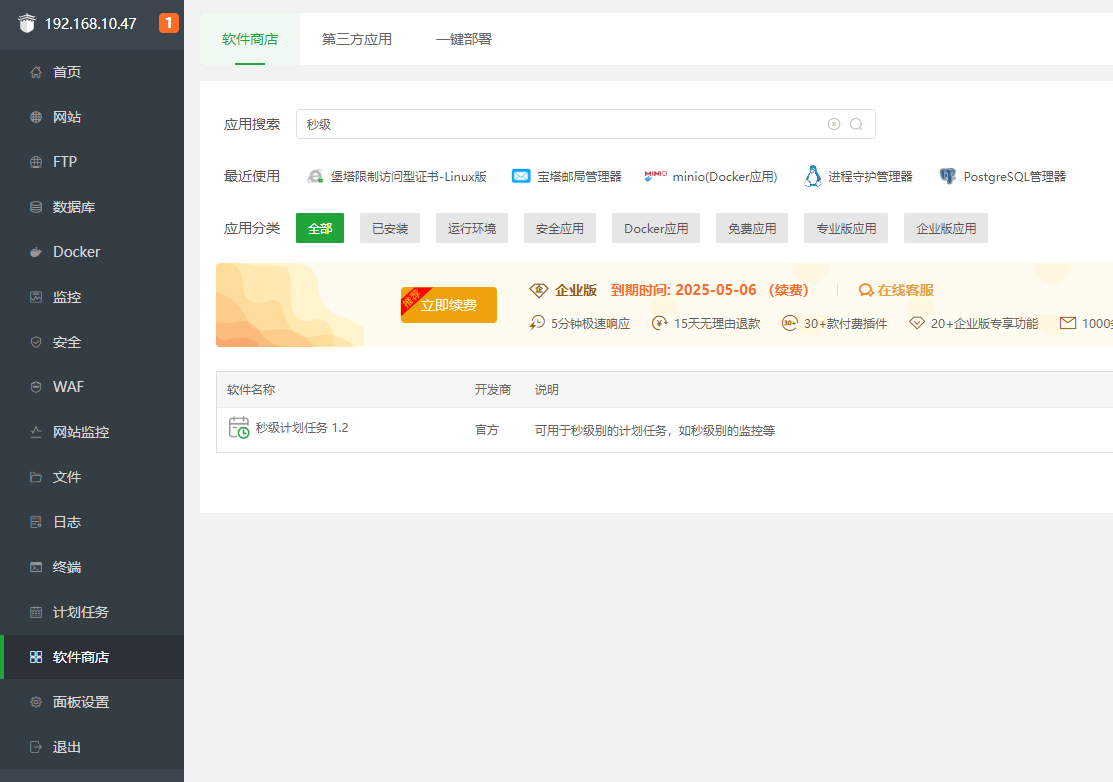This screenshot has height=782, width=1113.
Task: Click the 计划任务 calendar icon in sidebar
Action: (x=35, y=612)
